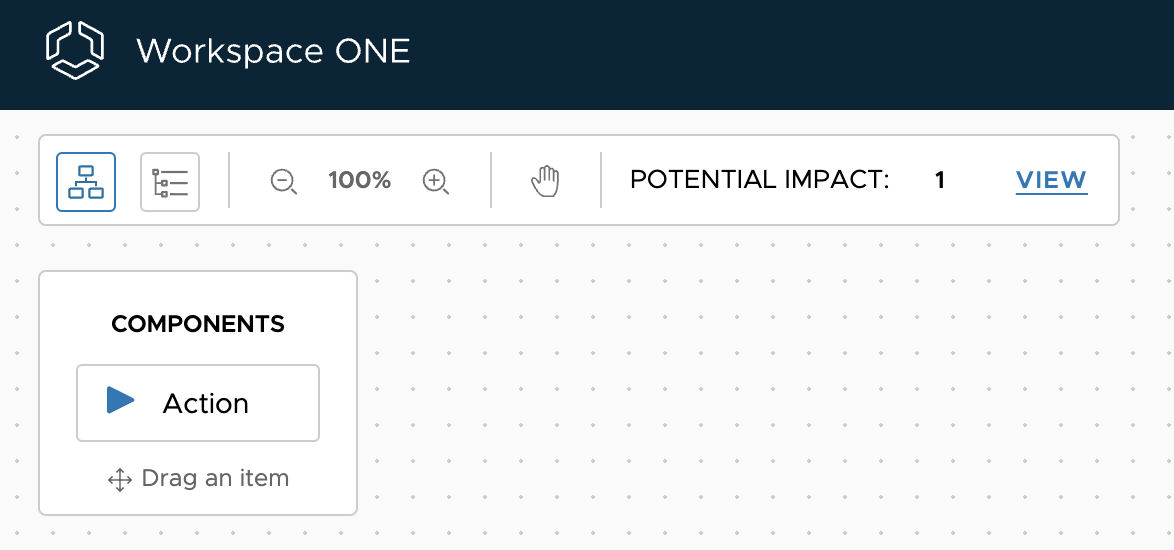Click the 'Drag an item' hint text

(215, 479)
